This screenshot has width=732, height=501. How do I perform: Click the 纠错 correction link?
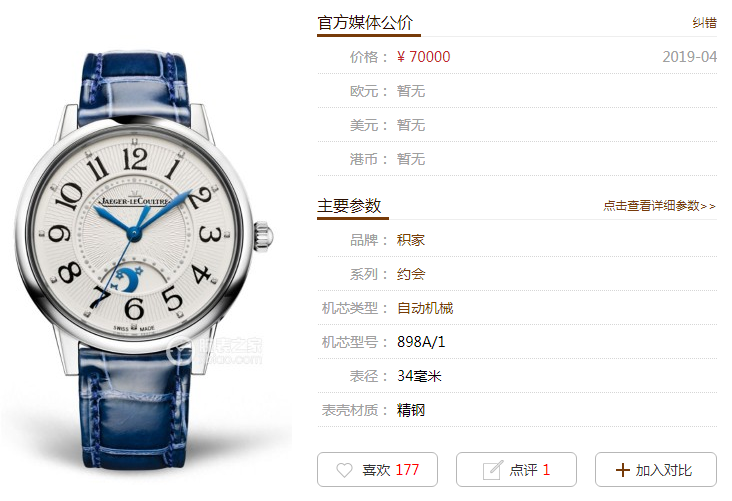pyautogui.click(x=704, y=23)
